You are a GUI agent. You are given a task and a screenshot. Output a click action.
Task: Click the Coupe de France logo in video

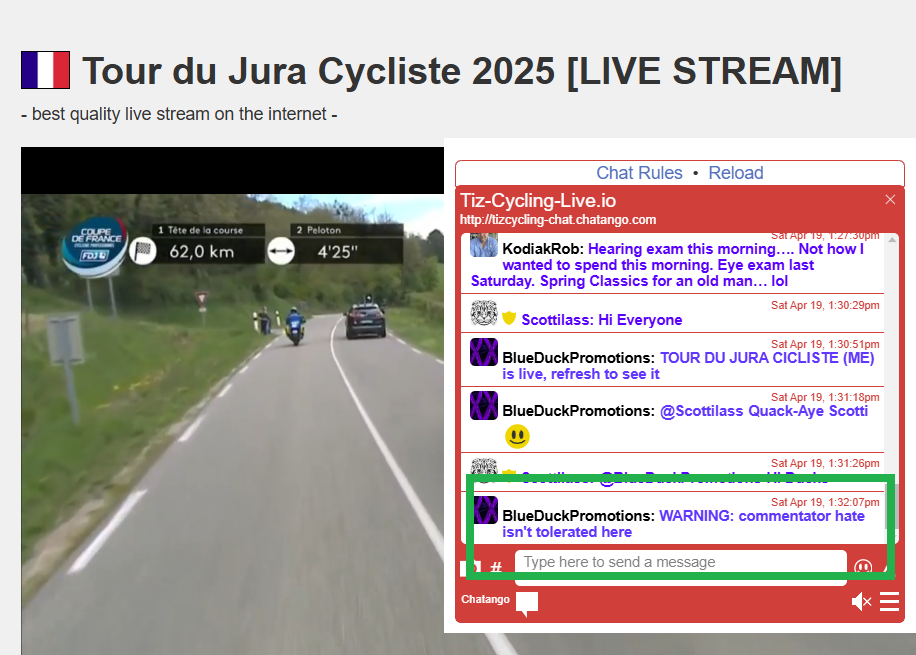pos(95,245)
